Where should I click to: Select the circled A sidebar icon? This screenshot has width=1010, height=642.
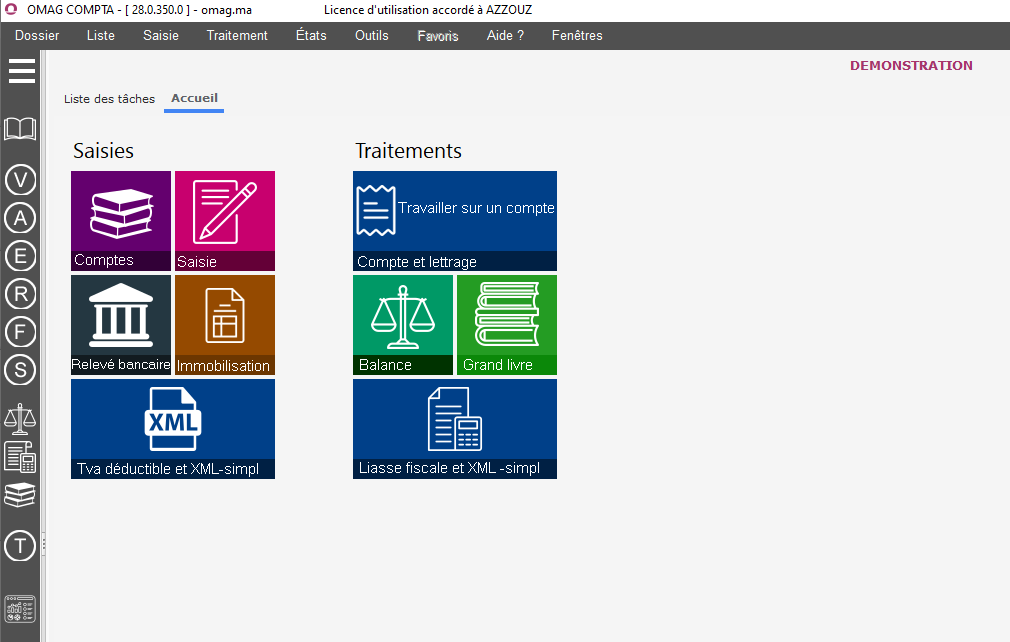click(20, 218)
